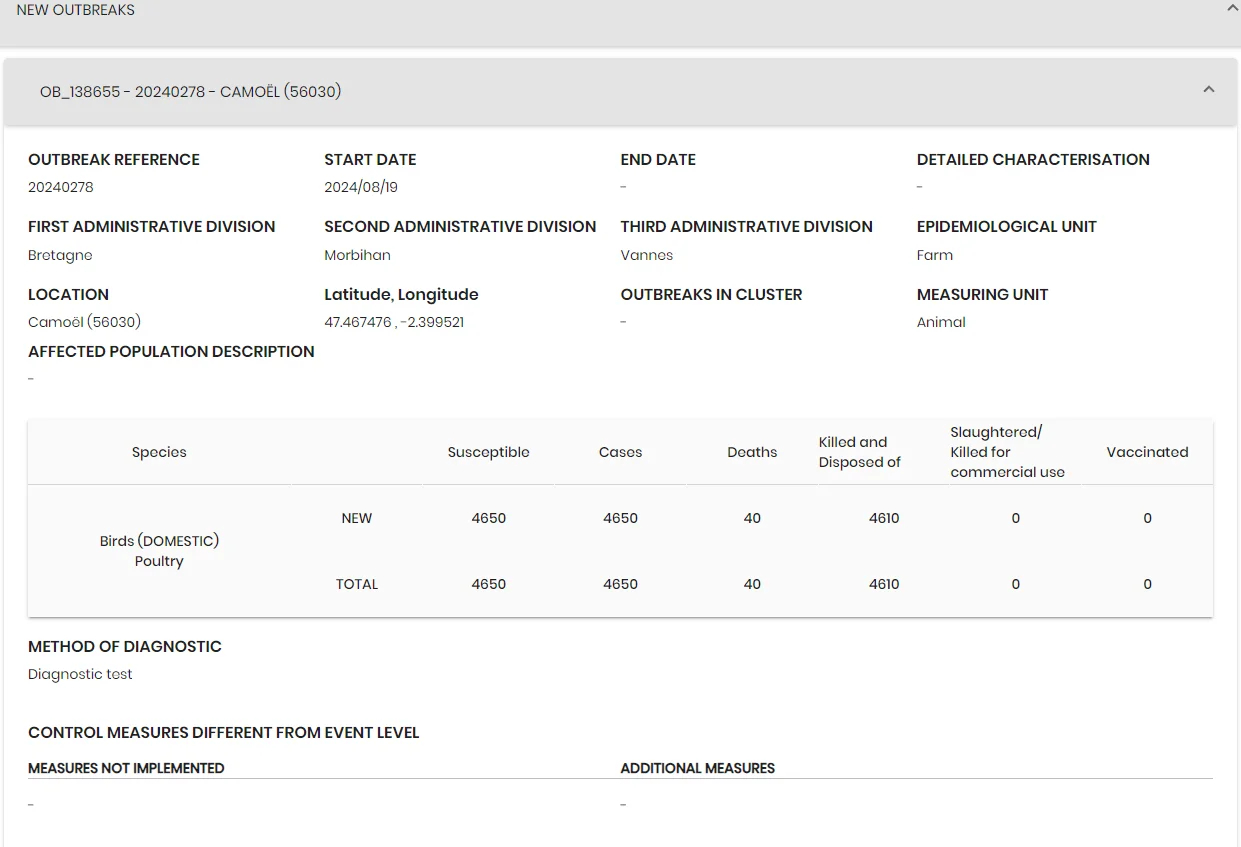Click the CONTROL MEASURES DIFFERENT FROM EVENT LEVEL heading
Image resolution: width=1241 pixels, height=847 pixels.
pyautogui.click(x=223, y=733)
